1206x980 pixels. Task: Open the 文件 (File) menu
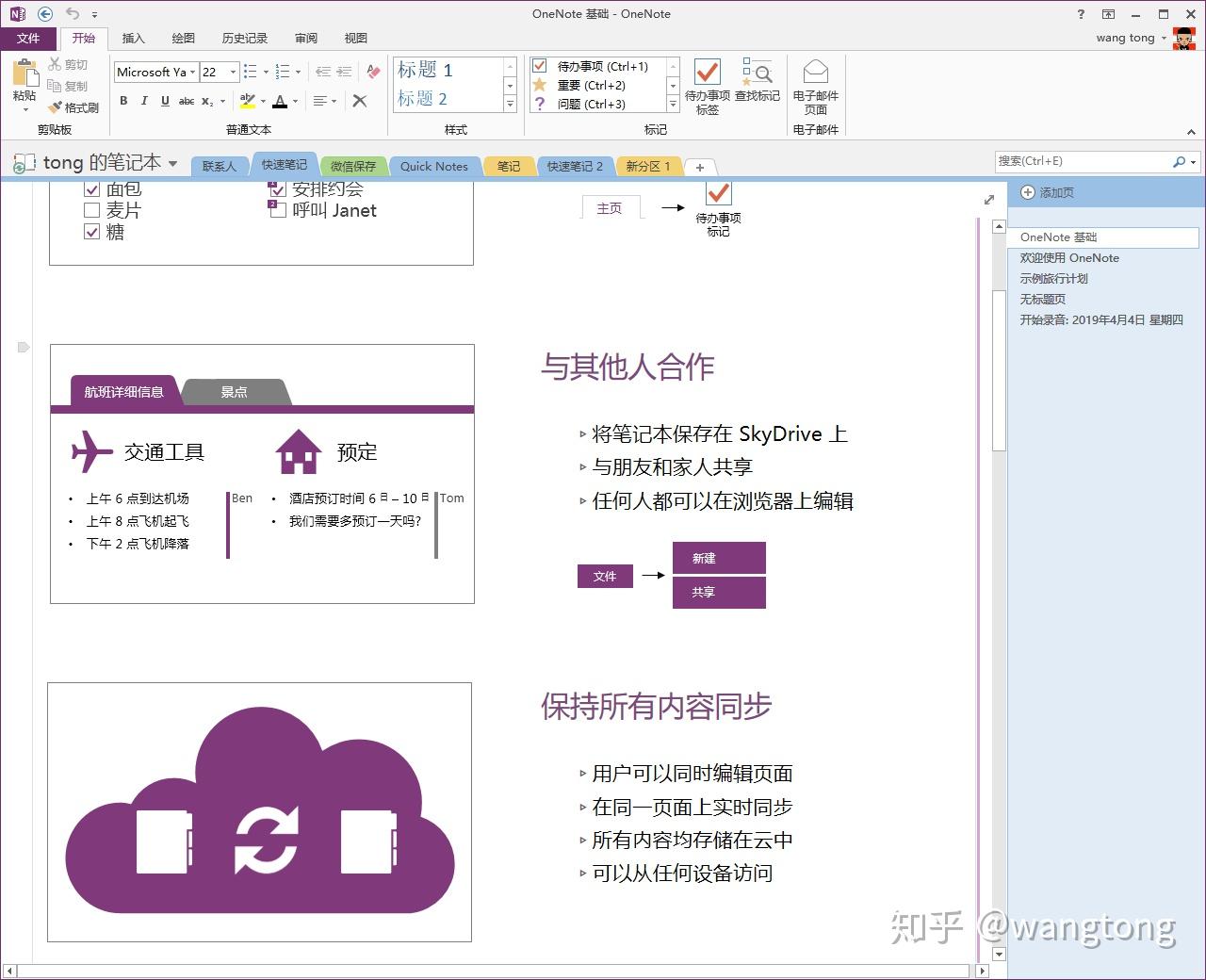point(28,38)
